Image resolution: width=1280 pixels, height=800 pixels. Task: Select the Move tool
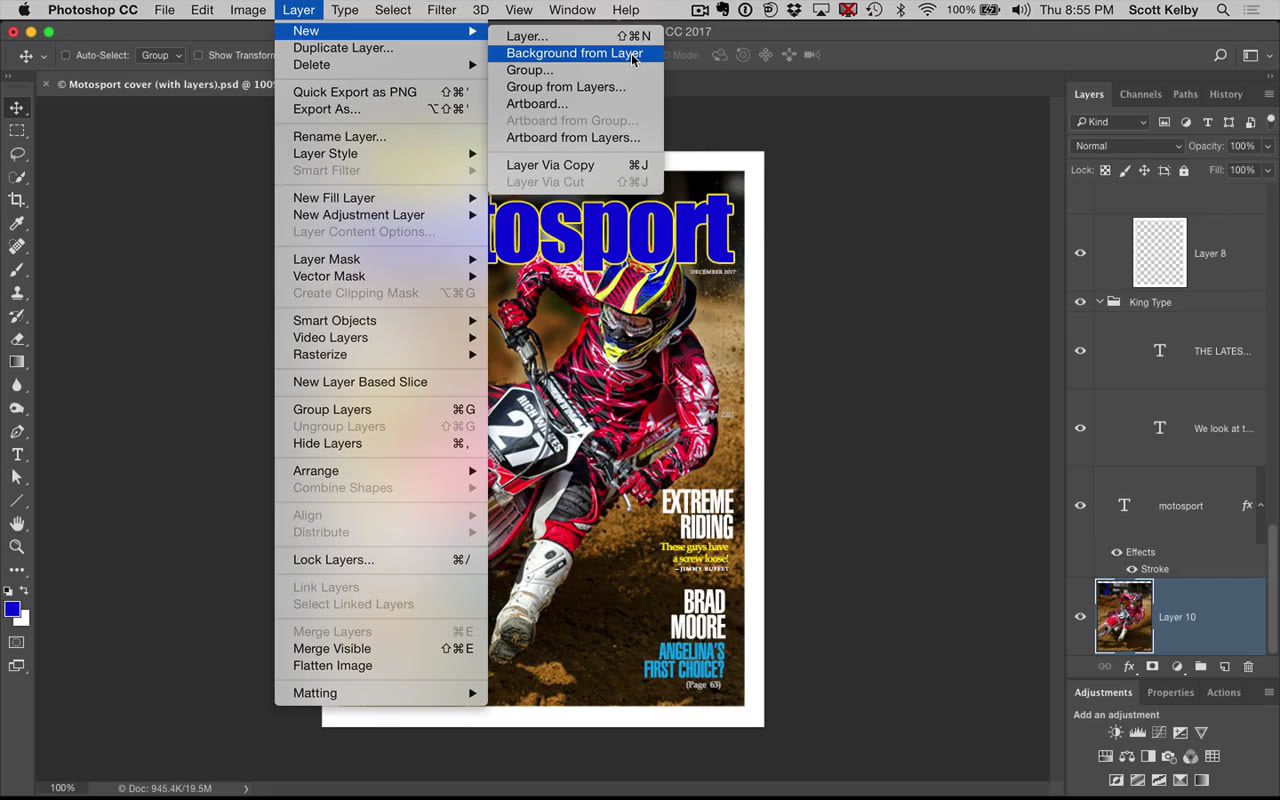click(14, 106)
